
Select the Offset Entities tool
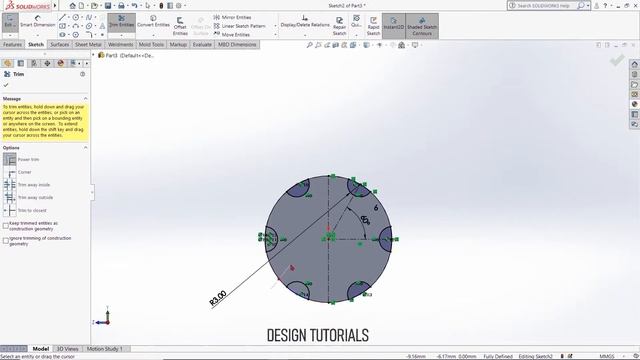click(180, 26)
